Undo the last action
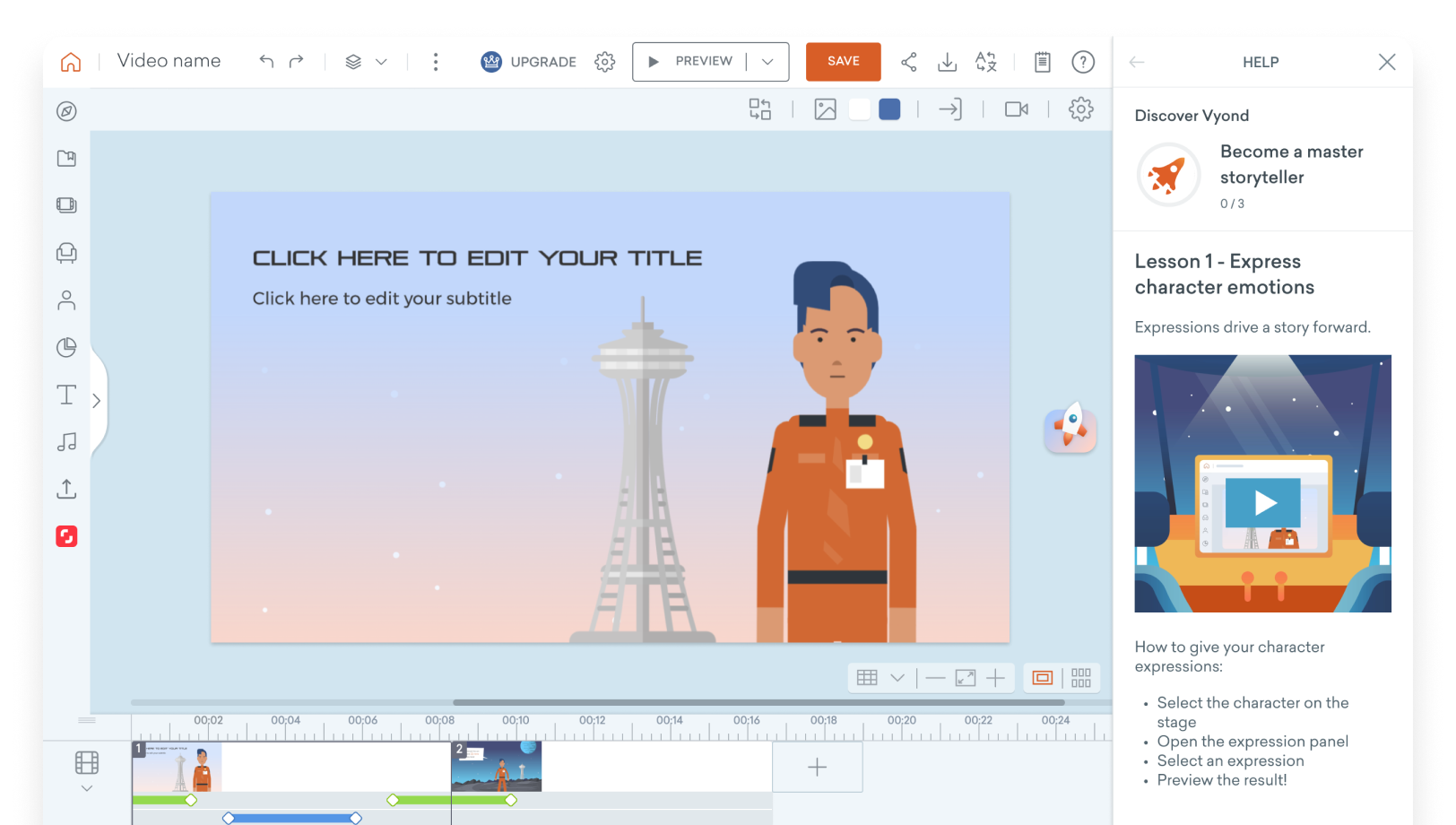The image size is (1456, 825). coord(266,61)
